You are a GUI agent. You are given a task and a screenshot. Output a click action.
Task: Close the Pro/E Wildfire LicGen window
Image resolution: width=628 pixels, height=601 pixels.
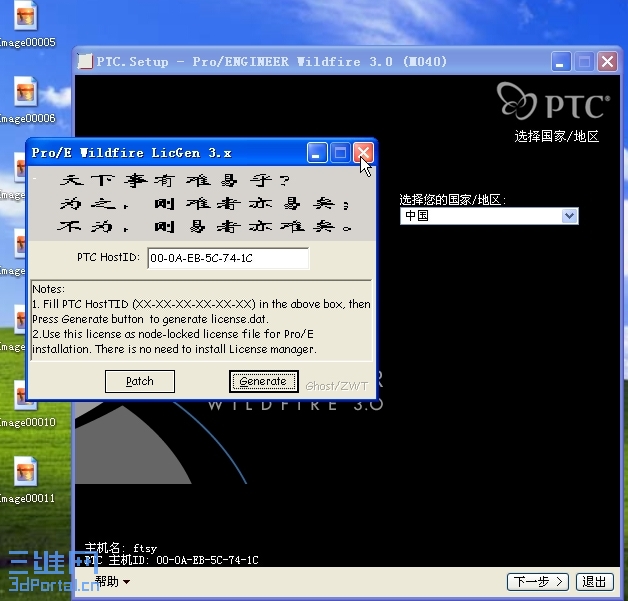point(363,153)
